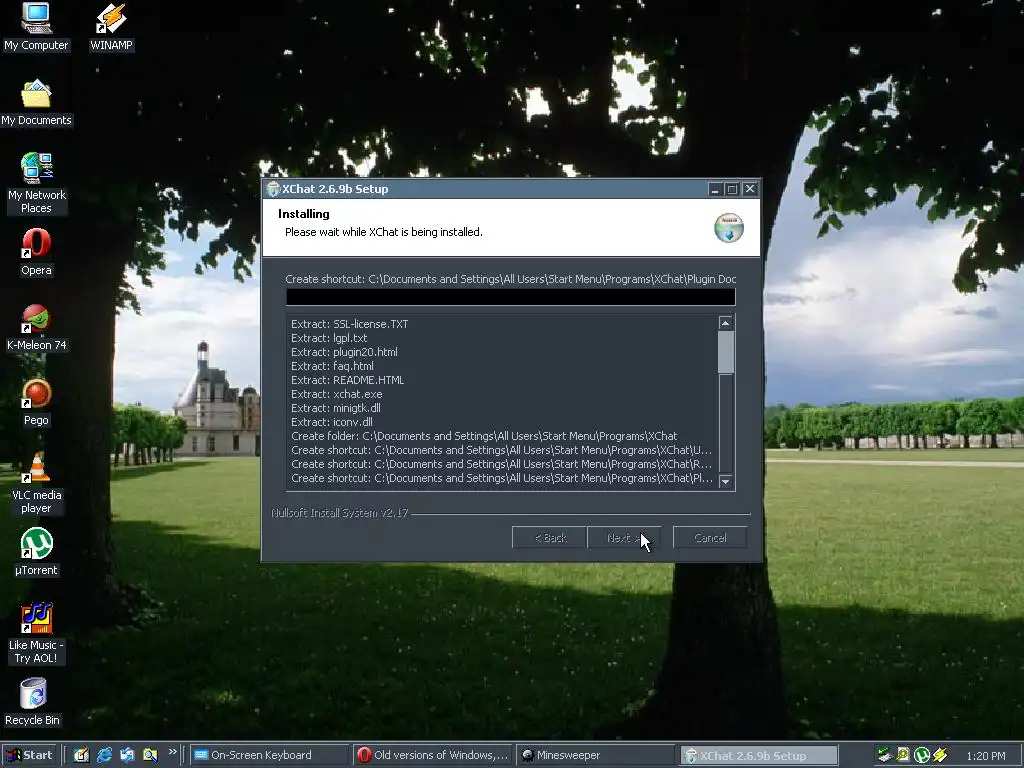Click the first system tray network icon
The width and height of the screenshot is (1024, 768).
click(884, 755)
